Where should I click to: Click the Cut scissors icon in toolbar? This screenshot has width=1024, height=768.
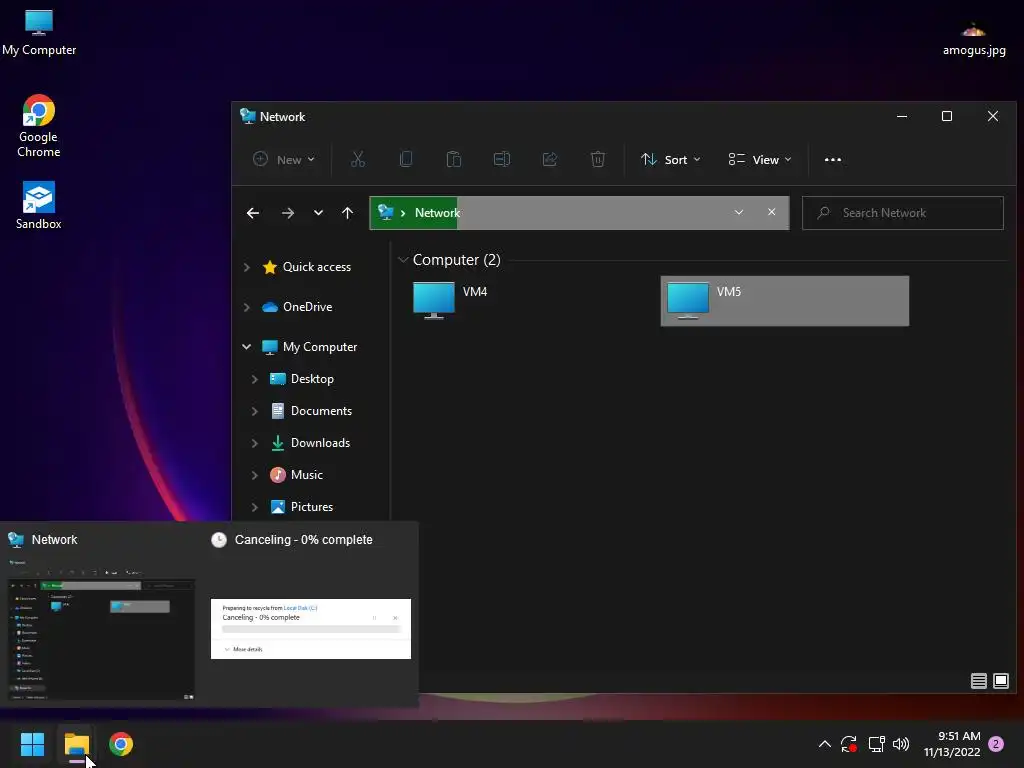(358, 159)
